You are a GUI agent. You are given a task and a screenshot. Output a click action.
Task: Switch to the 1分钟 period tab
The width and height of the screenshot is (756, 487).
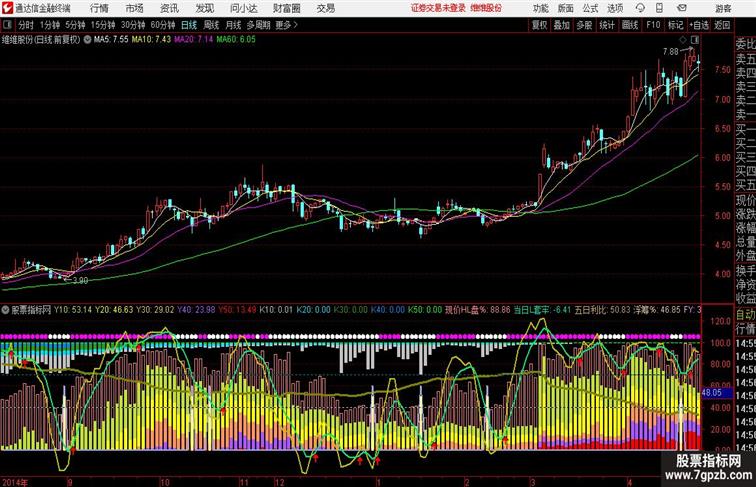coord(50,25)
